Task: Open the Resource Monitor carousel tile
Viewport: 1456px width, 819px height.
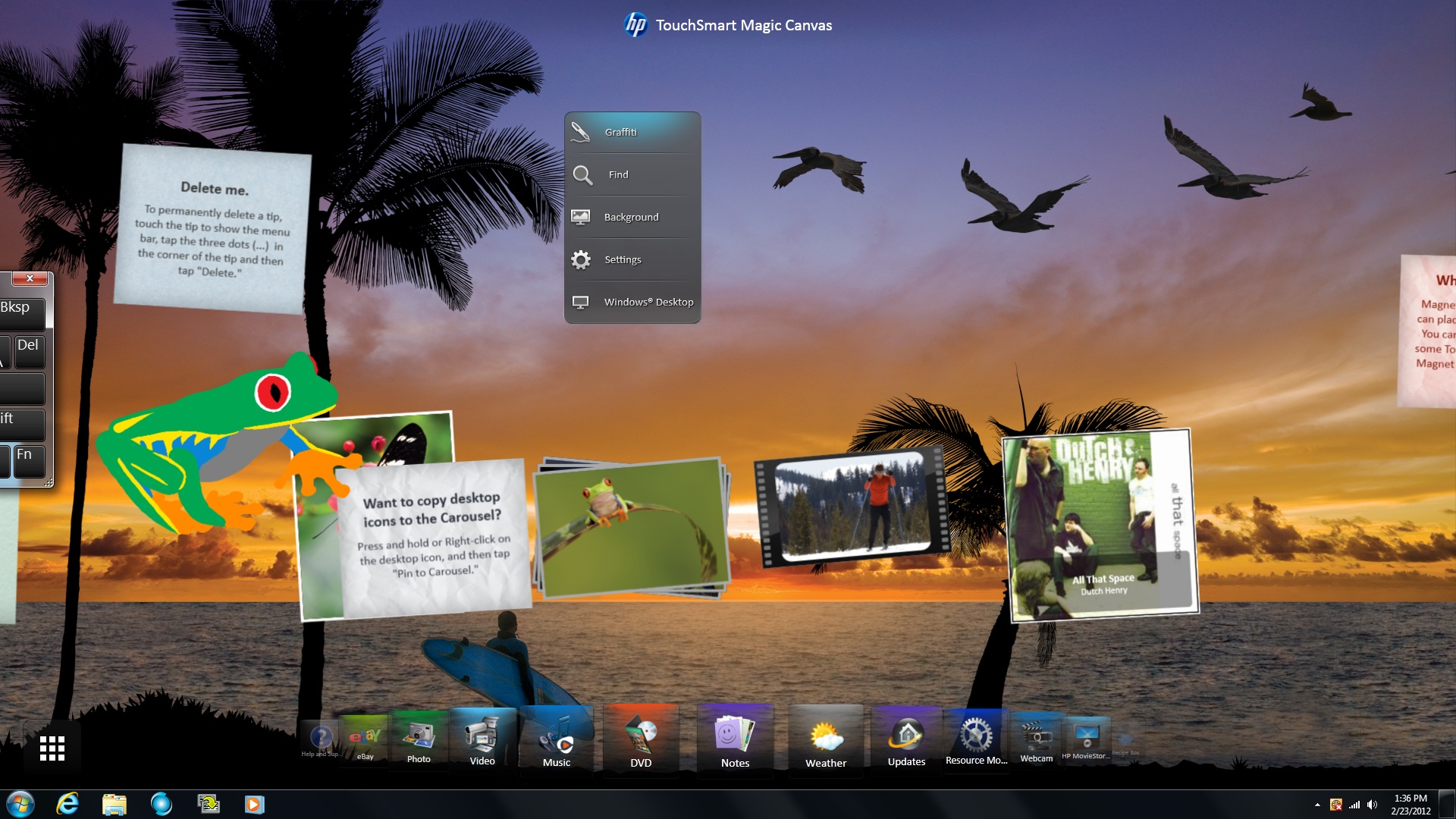Action: 977,739
